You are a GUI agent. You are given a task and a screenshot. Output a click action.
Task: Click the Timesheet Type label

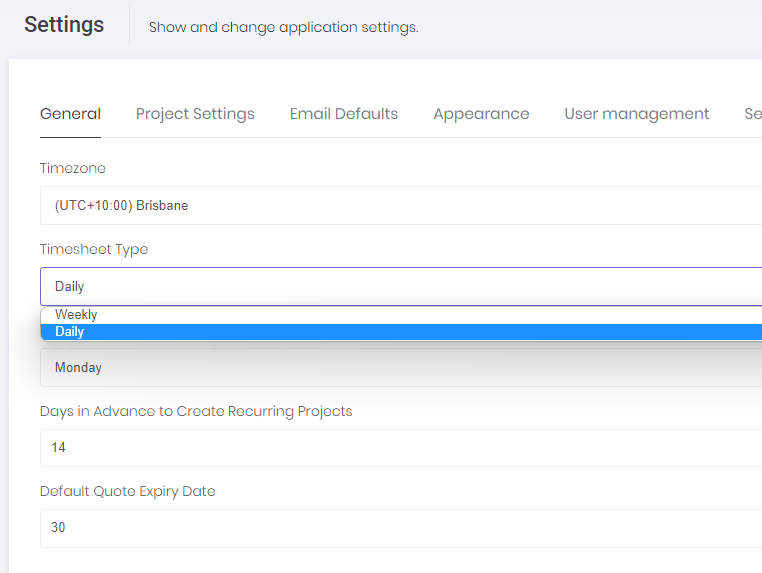click(94, 249)
